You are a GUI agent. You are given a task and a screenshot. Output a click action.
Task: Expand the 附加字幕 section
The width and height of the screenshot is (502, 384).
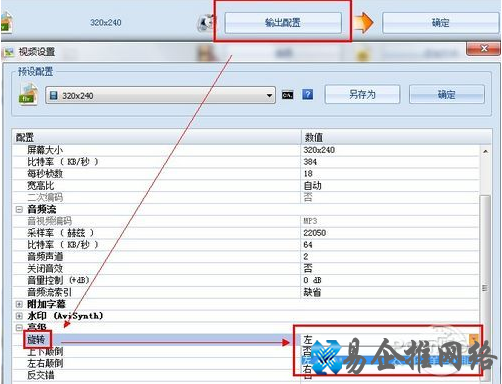pos(19,304)
